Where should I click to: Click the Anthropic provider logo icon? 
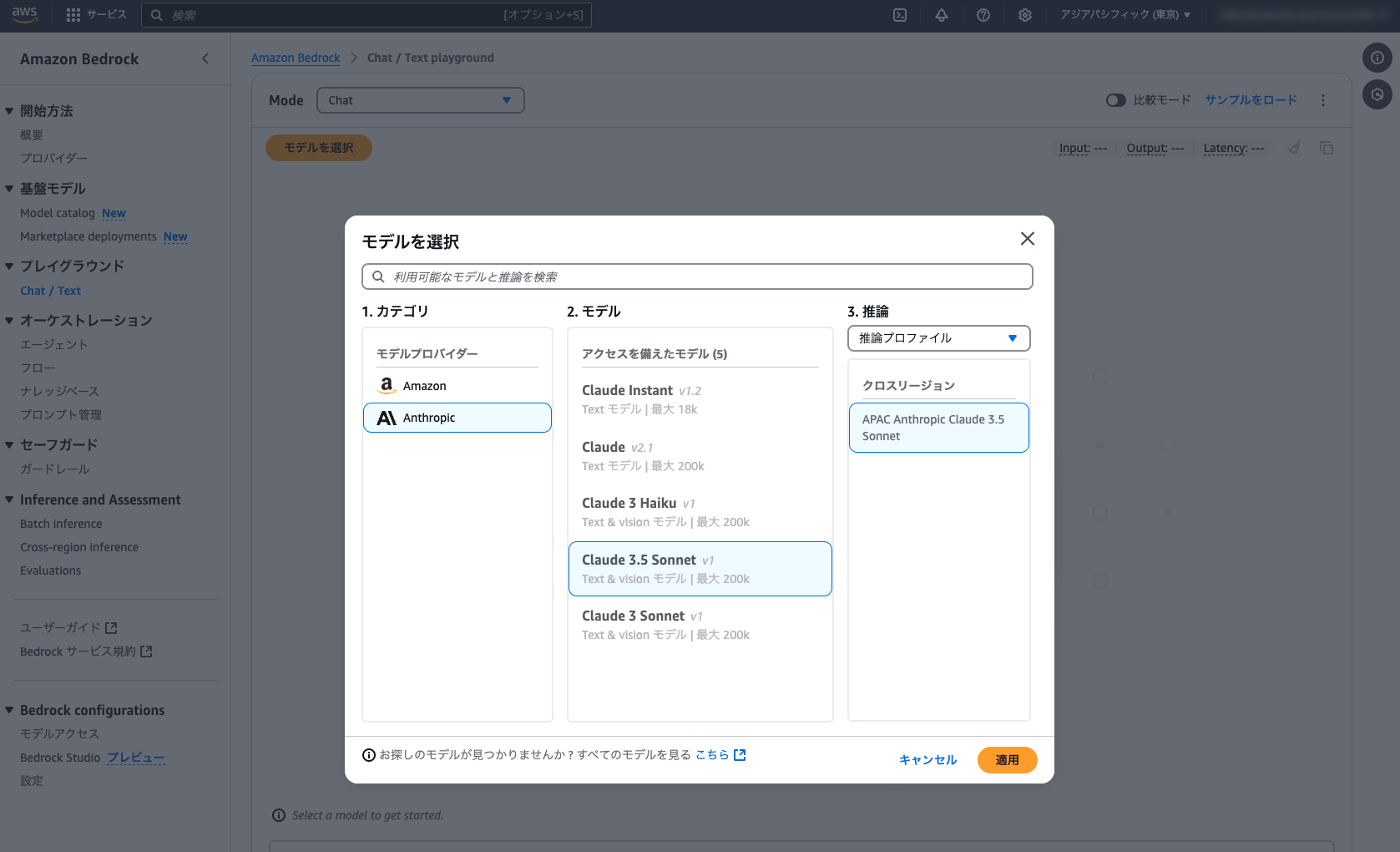387,418
